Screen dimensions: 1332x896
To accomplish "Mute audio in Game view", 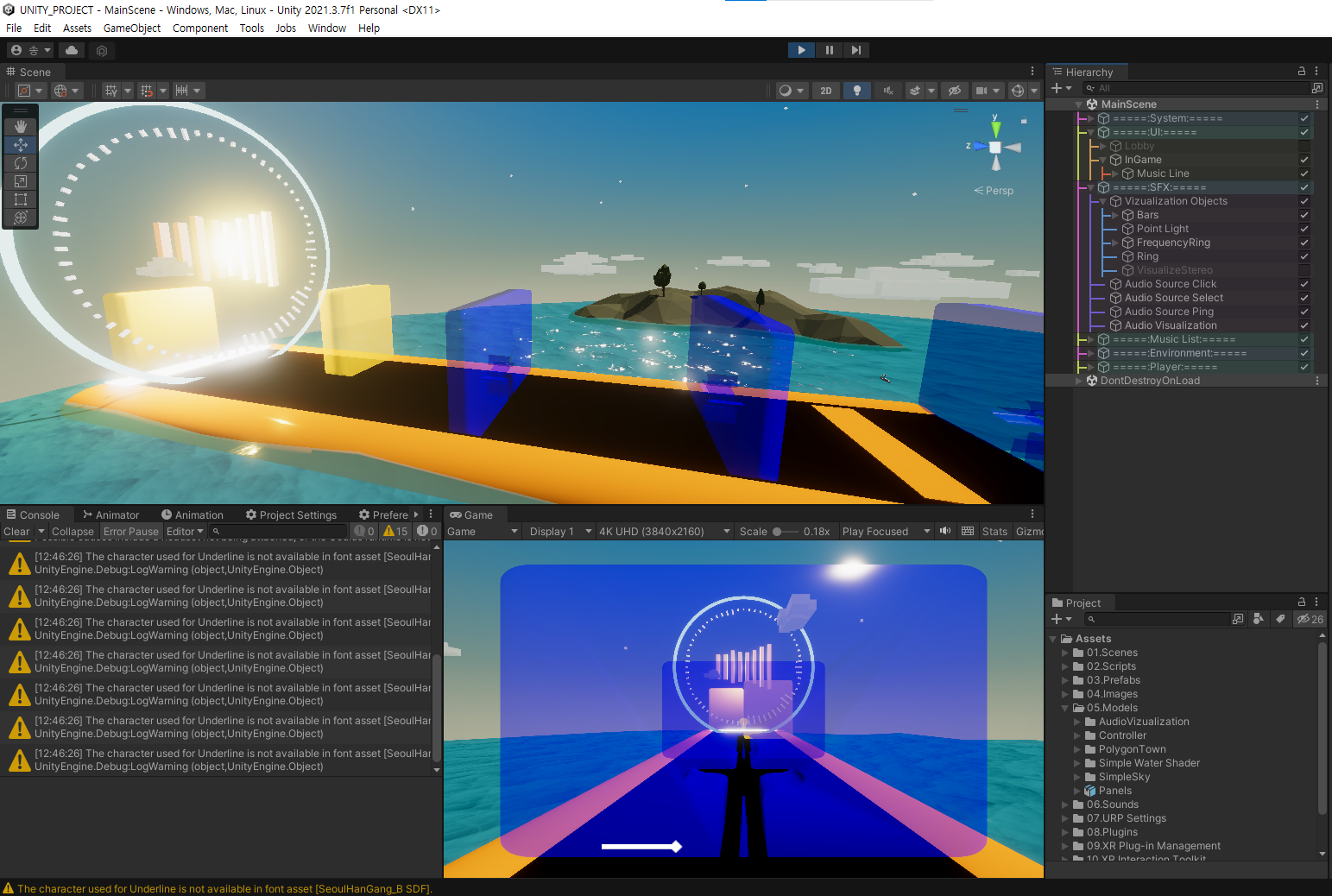I will tap(945, 531).
